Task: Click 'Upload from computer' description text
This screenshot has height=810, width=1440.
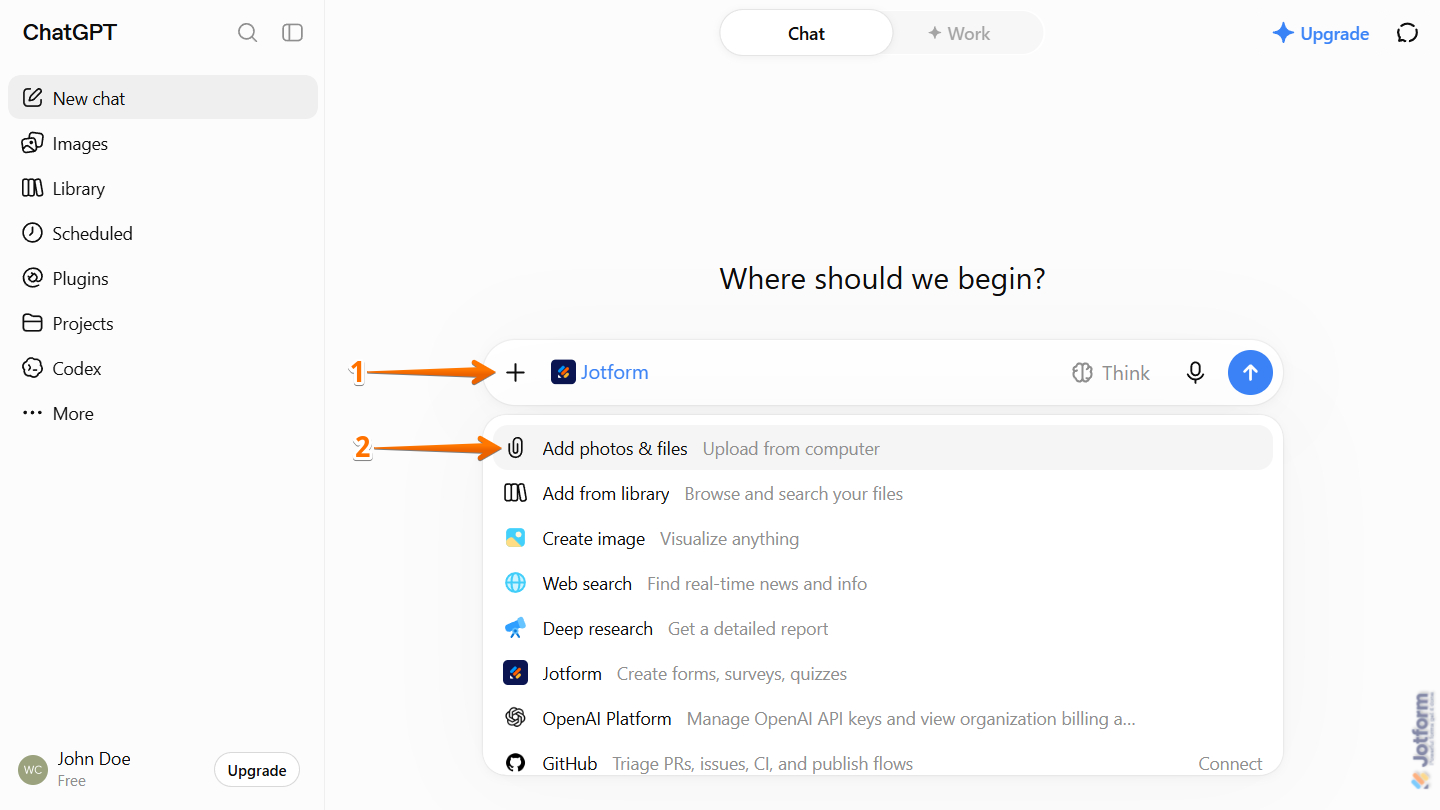Action: 791,448
